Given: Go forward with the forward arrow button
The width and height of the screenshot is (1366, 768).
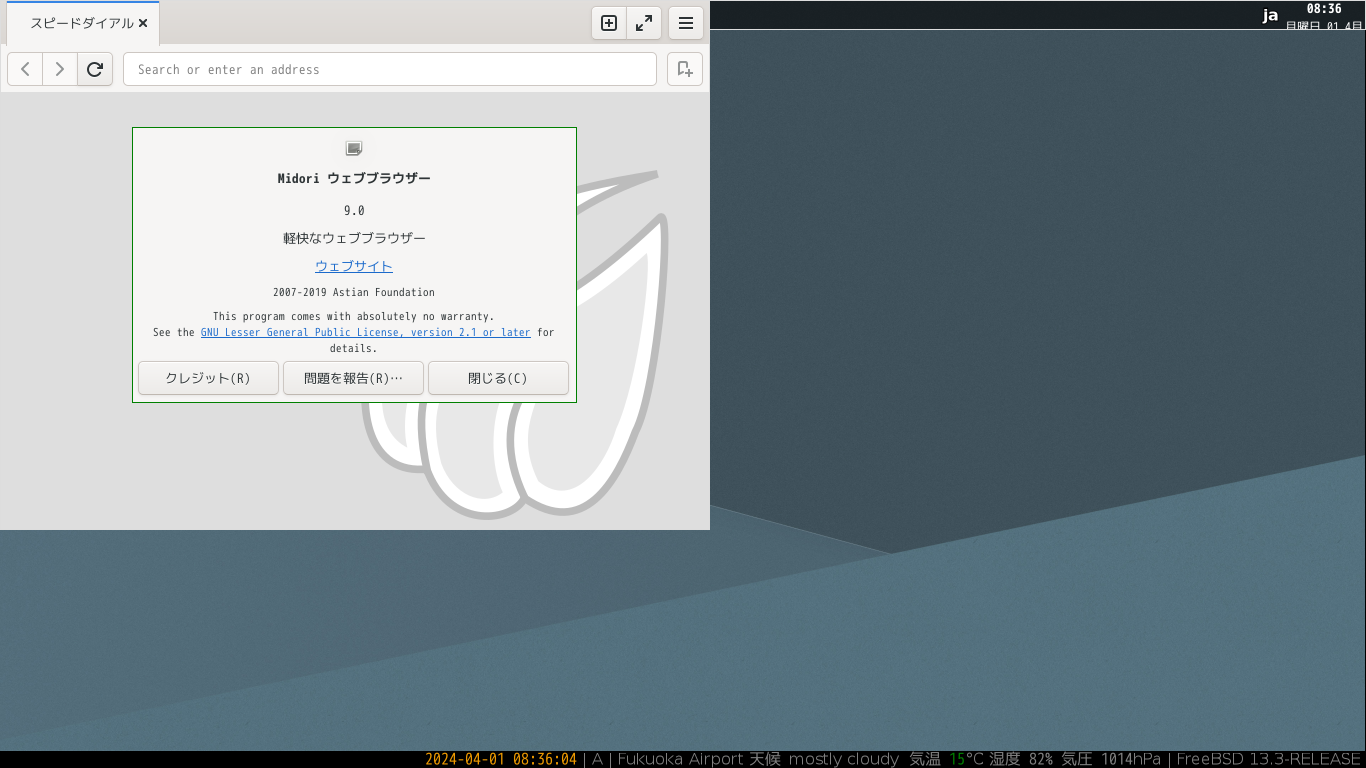Looking at the screenshot, I should (x=60, y=69).
